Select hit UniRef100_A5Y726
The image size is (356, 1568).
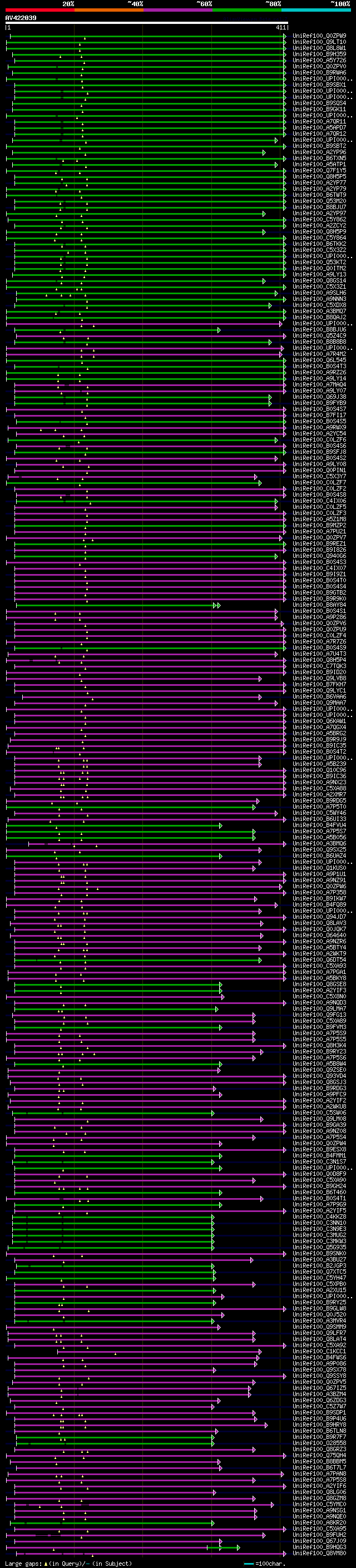(x=319, y=60)
